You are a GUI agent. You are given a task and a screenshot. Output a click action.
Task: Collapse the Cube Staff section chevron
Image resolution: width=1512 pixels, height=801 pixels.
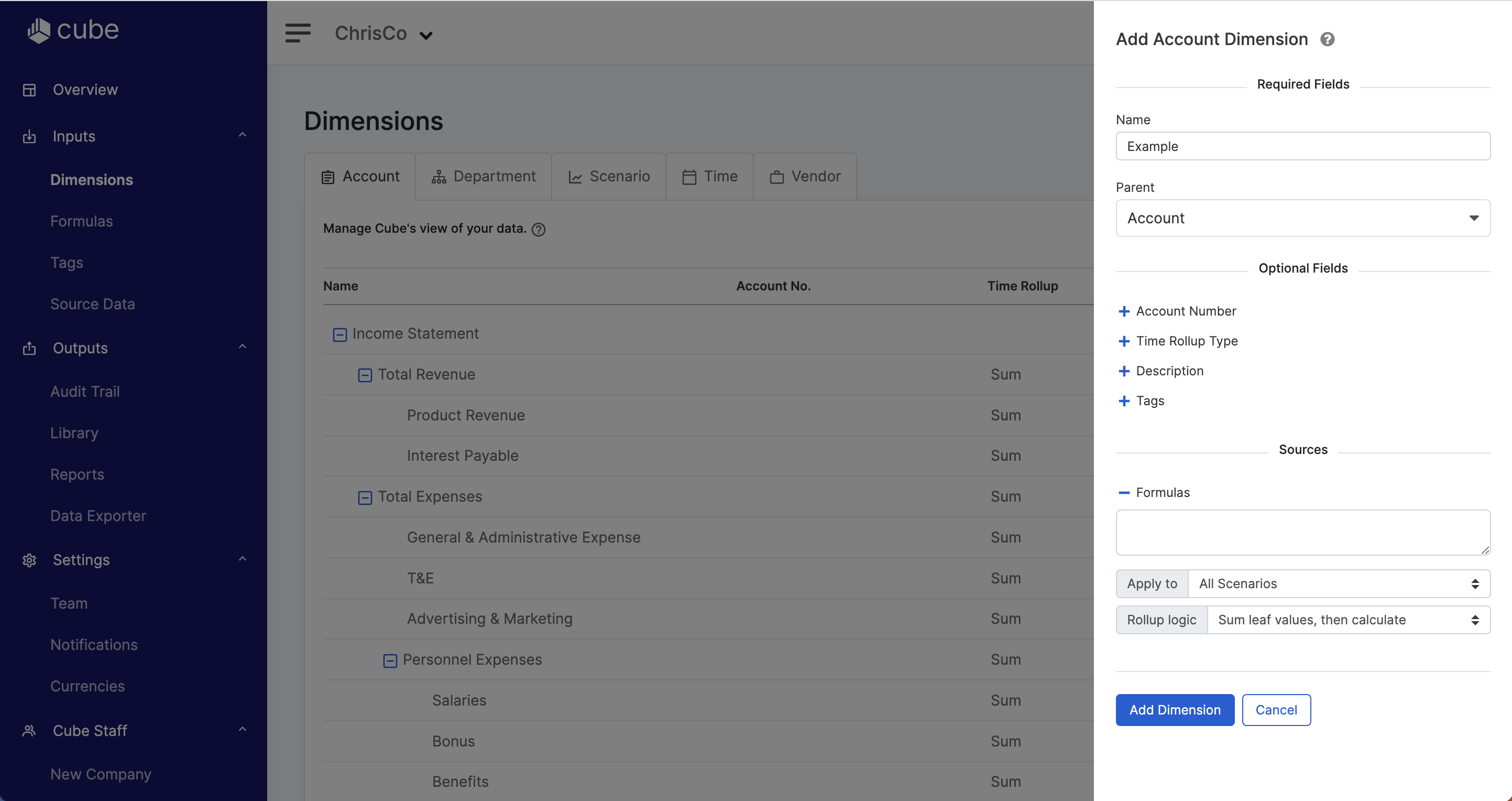click(x=243, y=729)
